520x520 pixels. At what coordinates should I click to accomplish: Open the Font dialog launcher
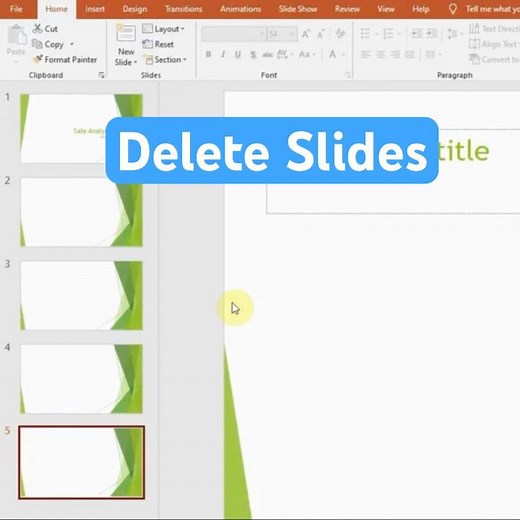click(x=348, y=75)
